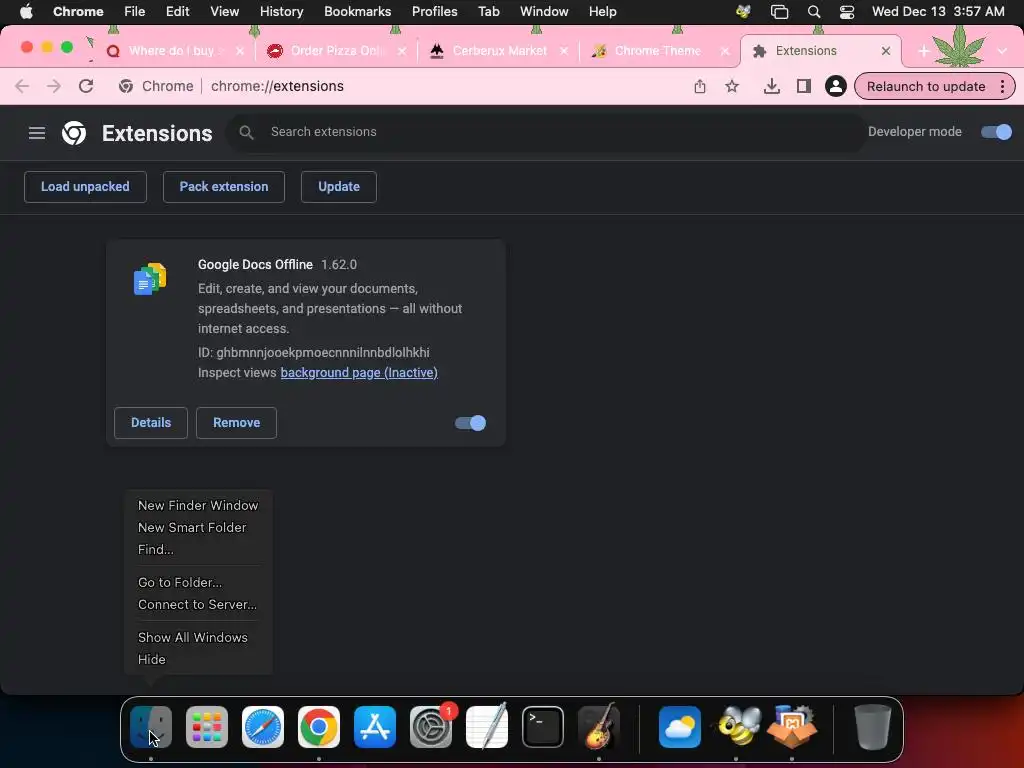
Task: Switch to the Where do I buy tab
Action: 172,51
